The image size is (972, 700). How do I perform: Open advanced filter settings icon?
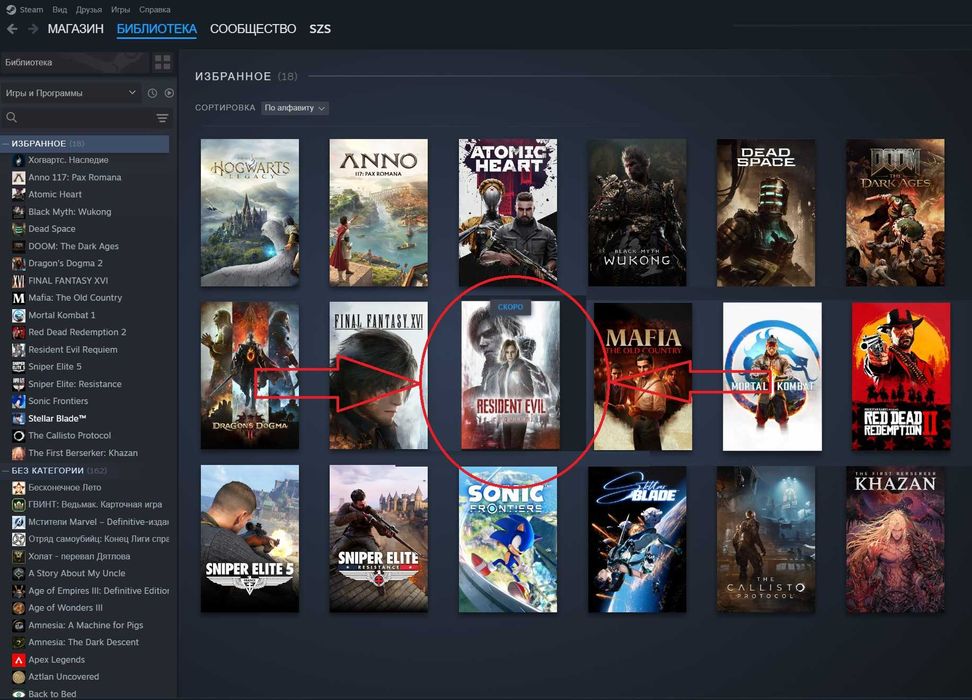click(162, 118)
